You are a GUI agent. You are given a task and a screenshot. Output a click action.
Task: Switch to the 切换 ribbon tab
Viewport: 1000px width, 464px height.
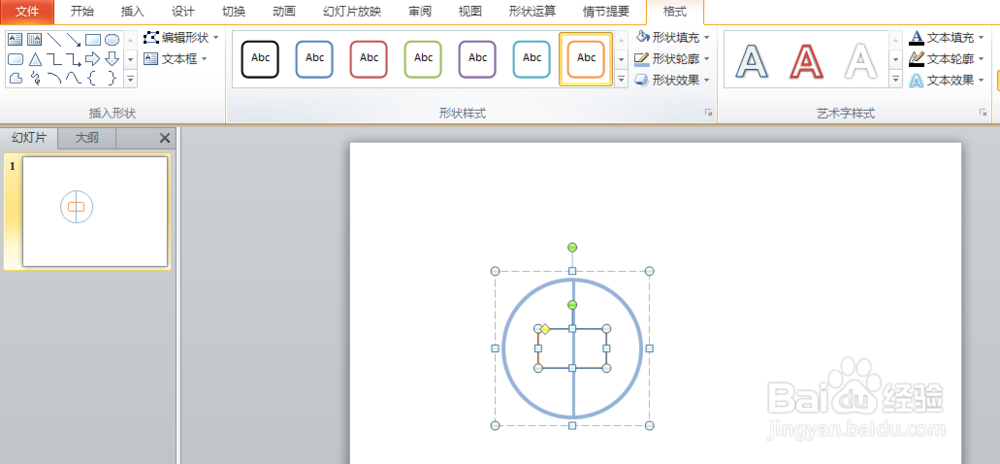[233, 11]
